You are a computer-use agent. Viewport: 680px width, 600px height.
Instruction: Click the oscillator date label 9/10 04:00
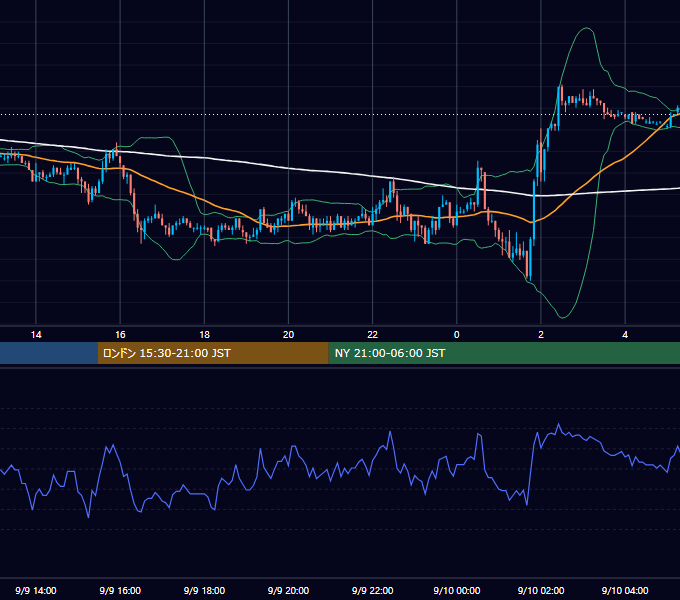[x=625, y=590]
